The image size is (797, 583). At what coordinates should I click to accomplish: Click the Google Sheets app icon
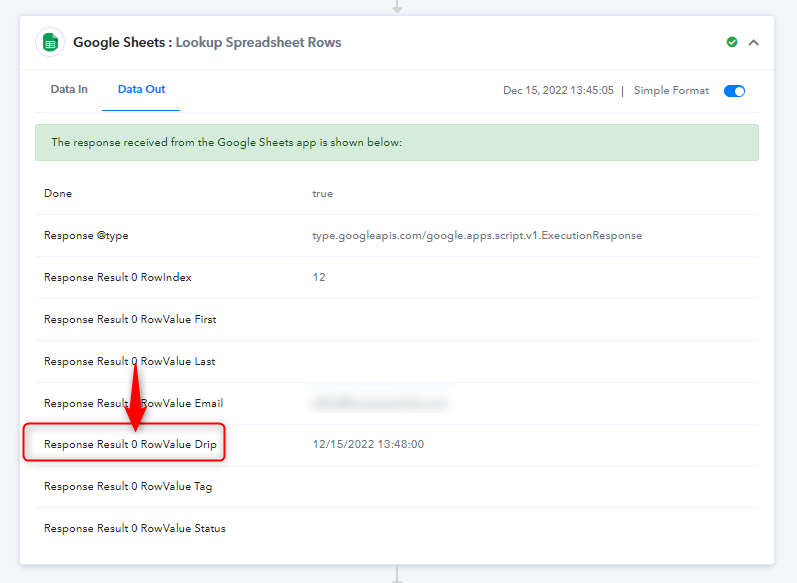tap(50, 42)
